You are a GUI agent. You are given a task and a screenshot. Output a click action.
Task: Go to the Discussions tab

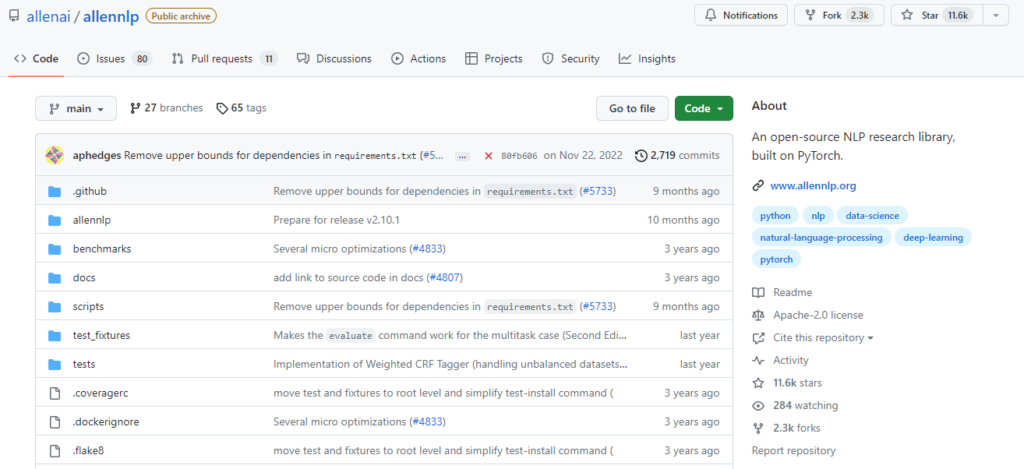coord(334,59)
